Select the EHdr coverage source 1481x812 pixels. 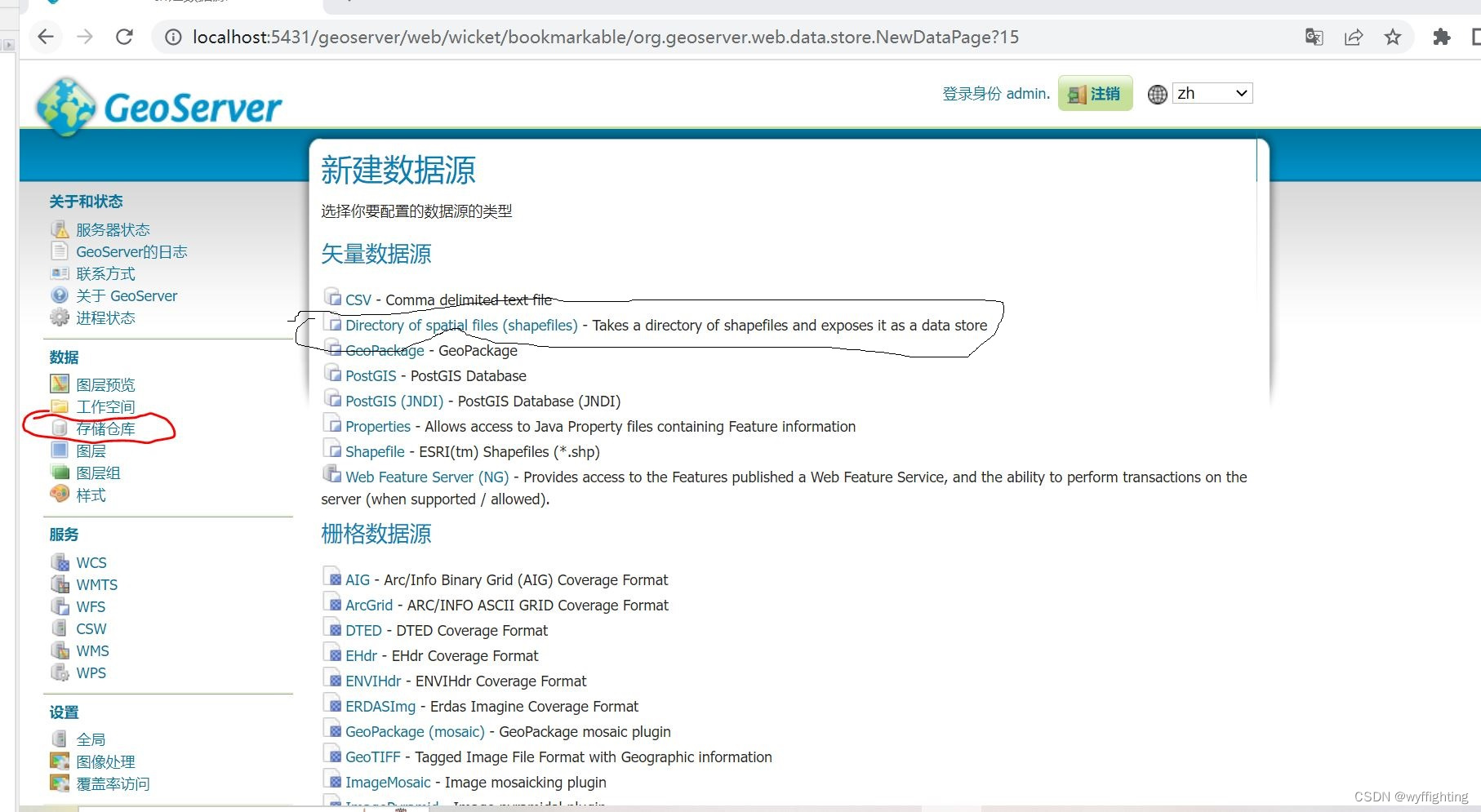pyautogui.click(x=361, y=655)
